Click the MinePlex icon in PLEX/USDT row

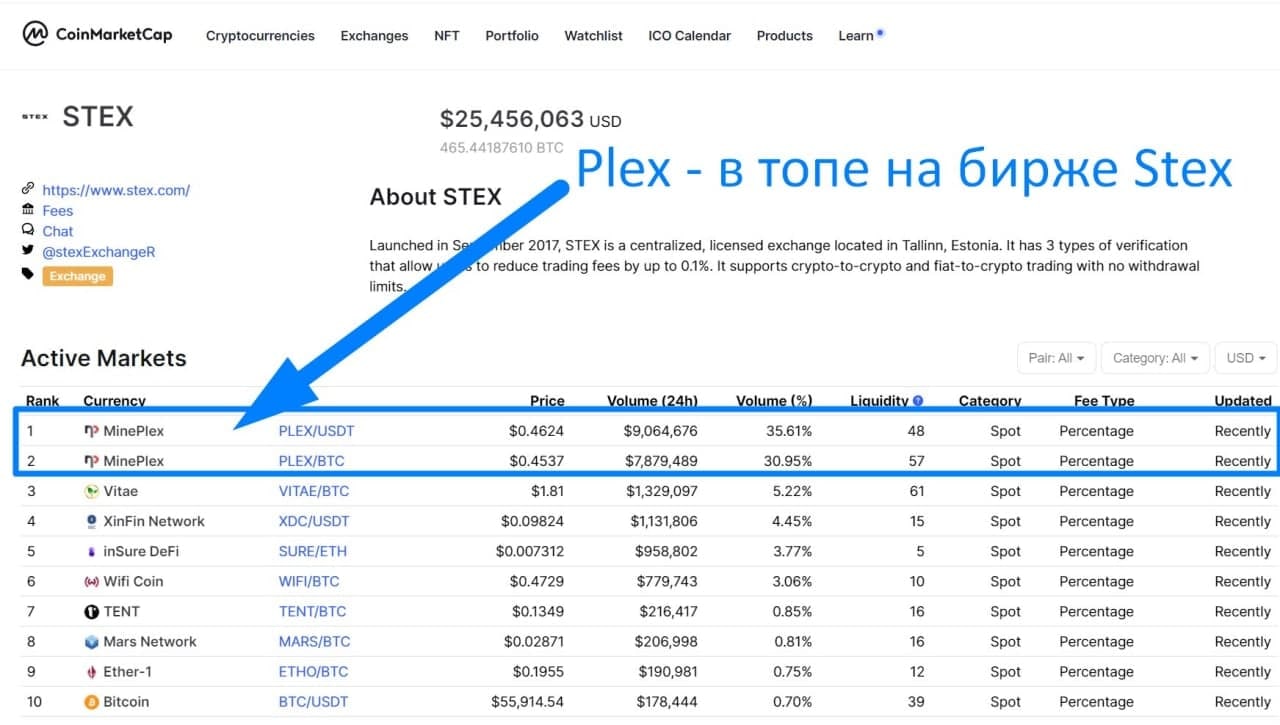point(91,431)
